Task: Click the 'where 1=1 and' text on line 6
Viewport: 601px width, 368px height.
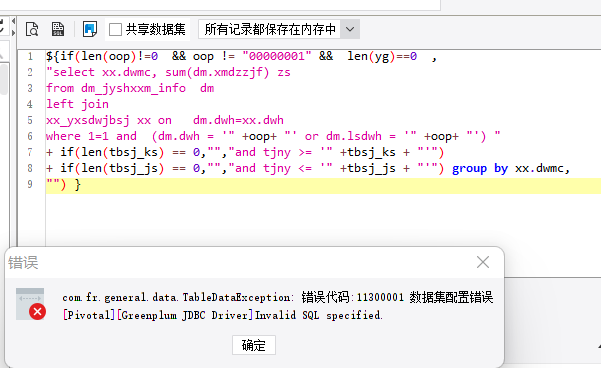Action: click(x=91, y=136)
